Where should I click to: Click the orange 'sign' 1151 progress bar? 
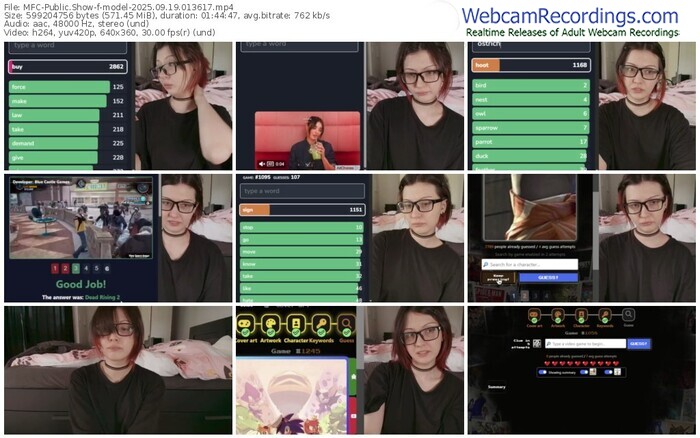tap(303, 210)
